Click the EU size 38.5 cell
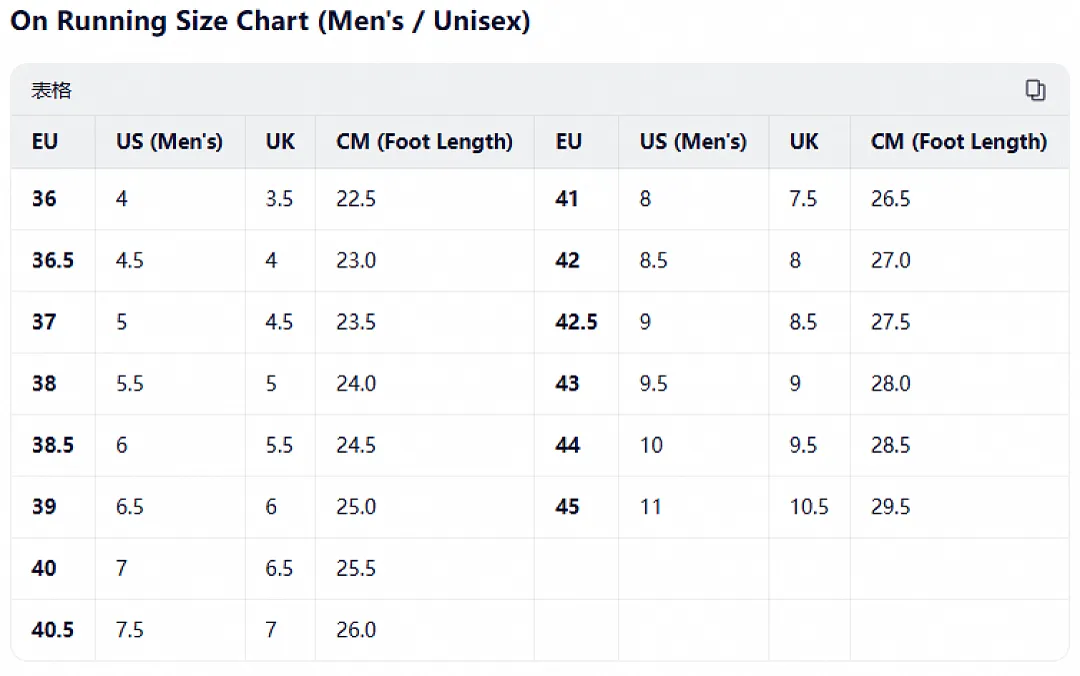Image resolution: width=1080 pixels, height=676 pixels. coord(52,444)
